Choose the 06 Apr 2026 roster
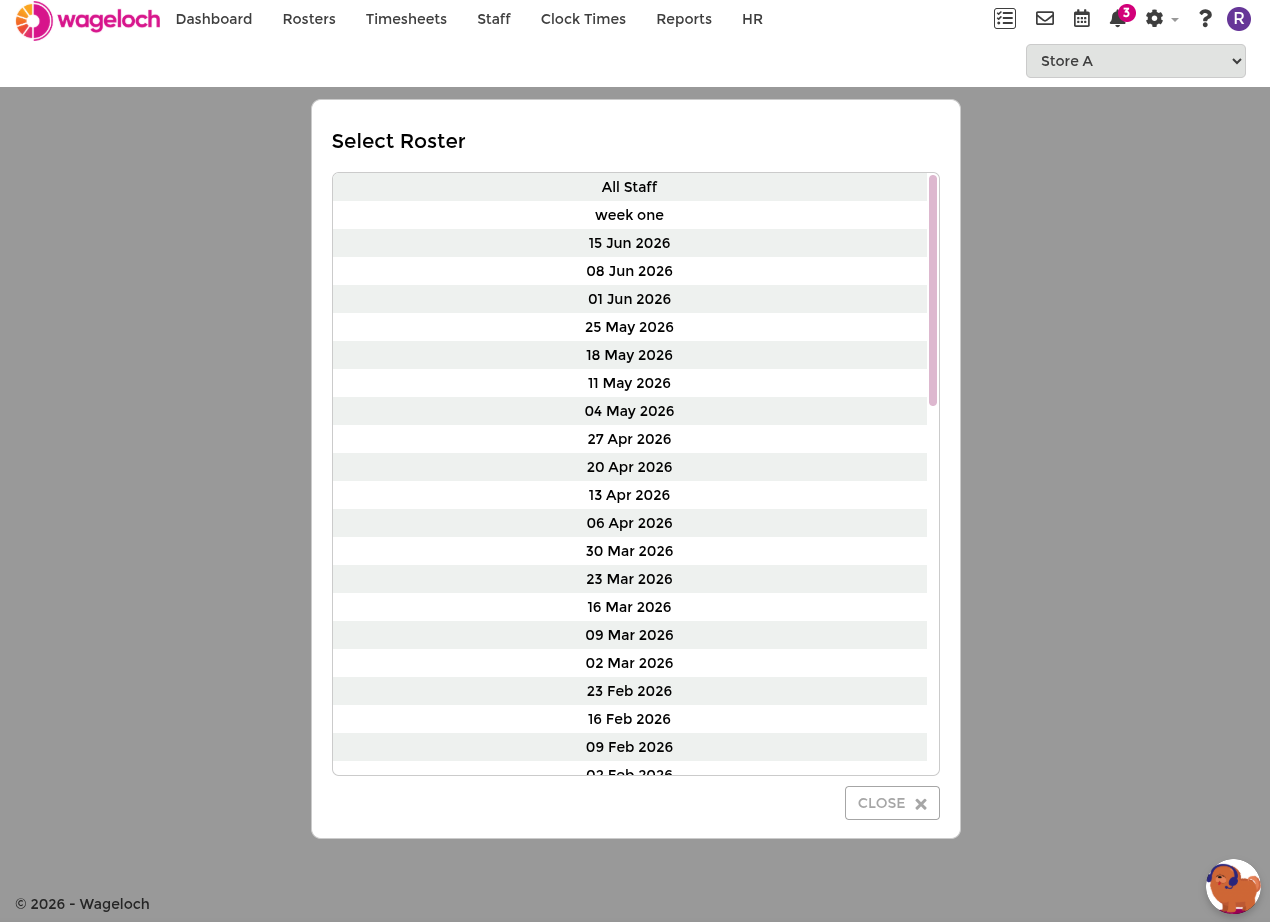The image size is (1270, 922). (x=630, y=523)
